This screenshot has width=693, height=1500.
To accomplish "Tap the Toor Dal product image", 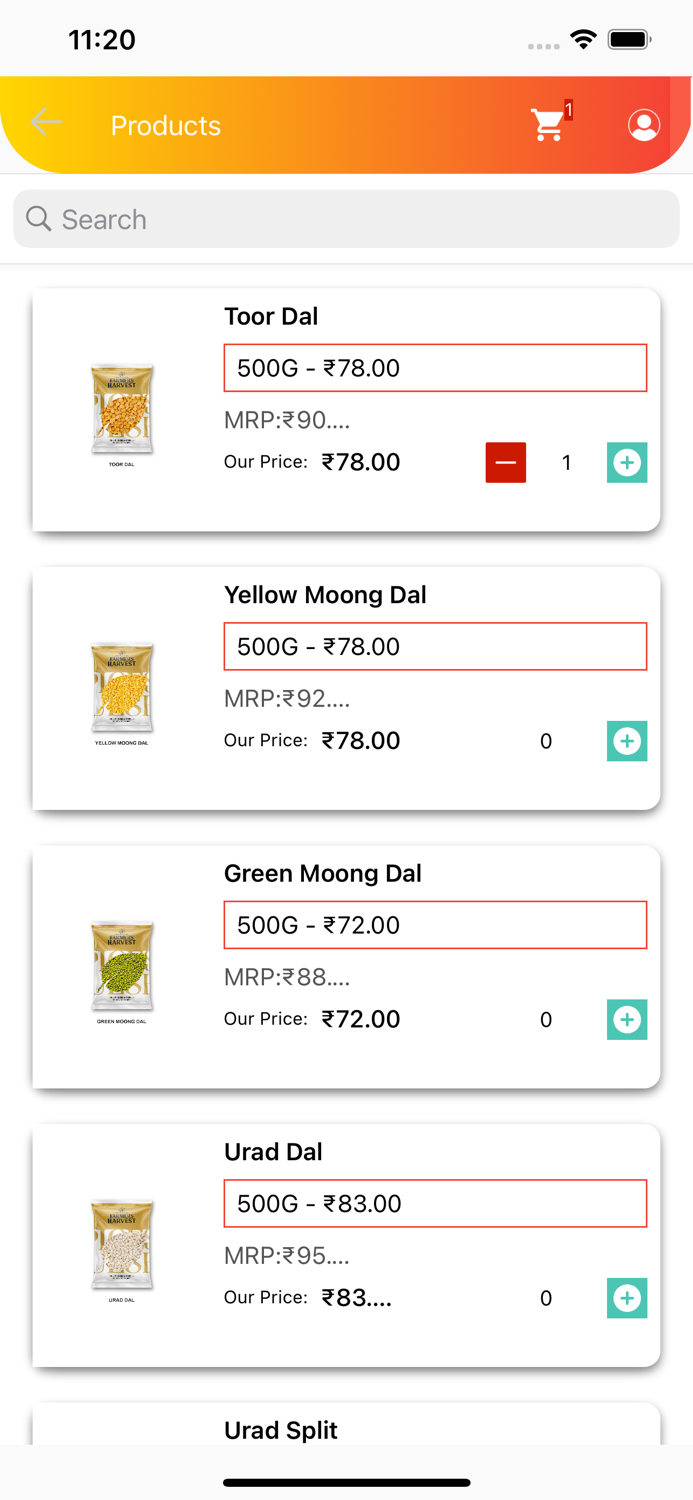I will (x=122, y=411).
